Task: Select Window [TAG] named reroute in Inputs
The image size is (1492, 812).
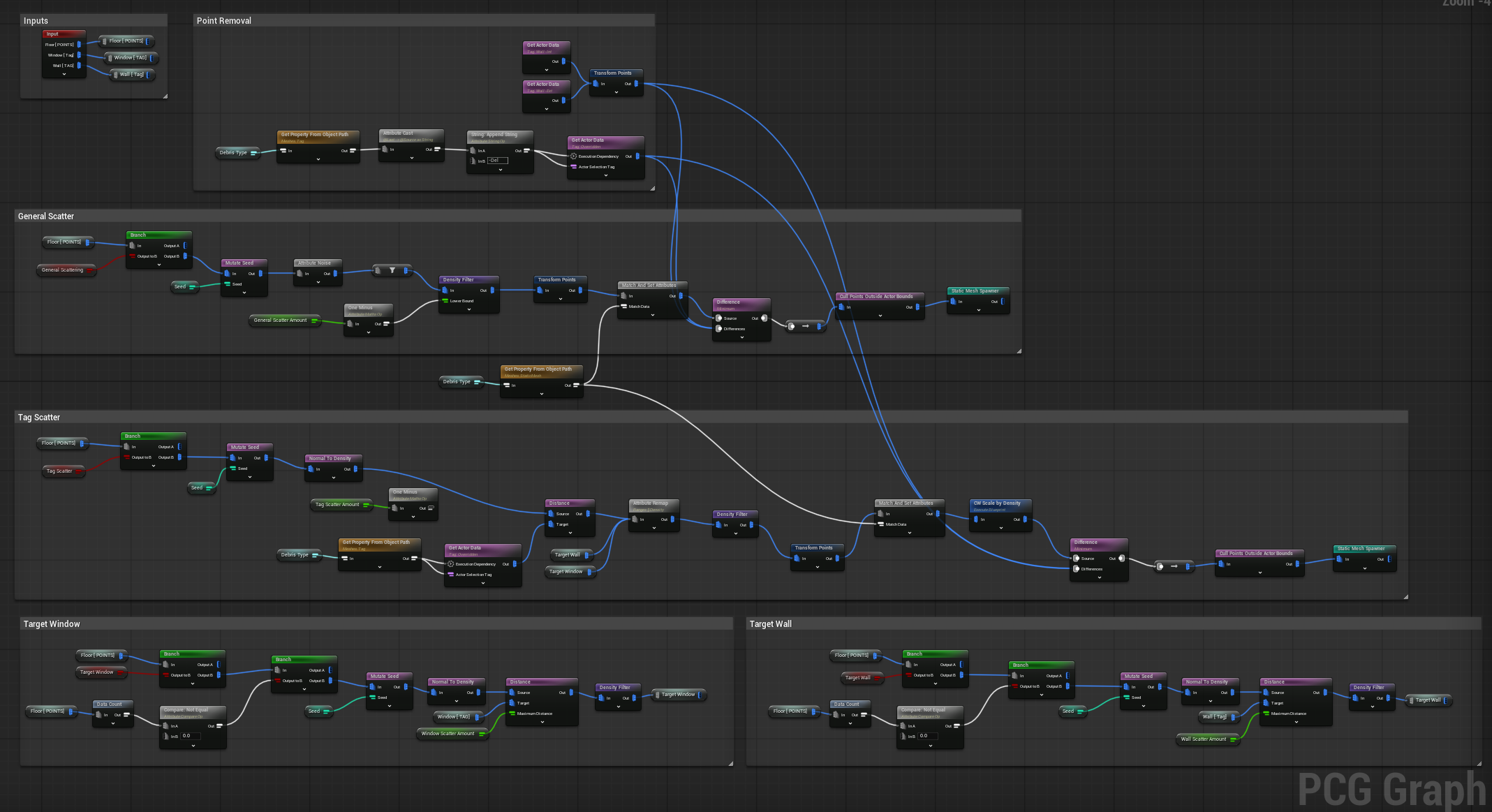Action: click(131, 58)
